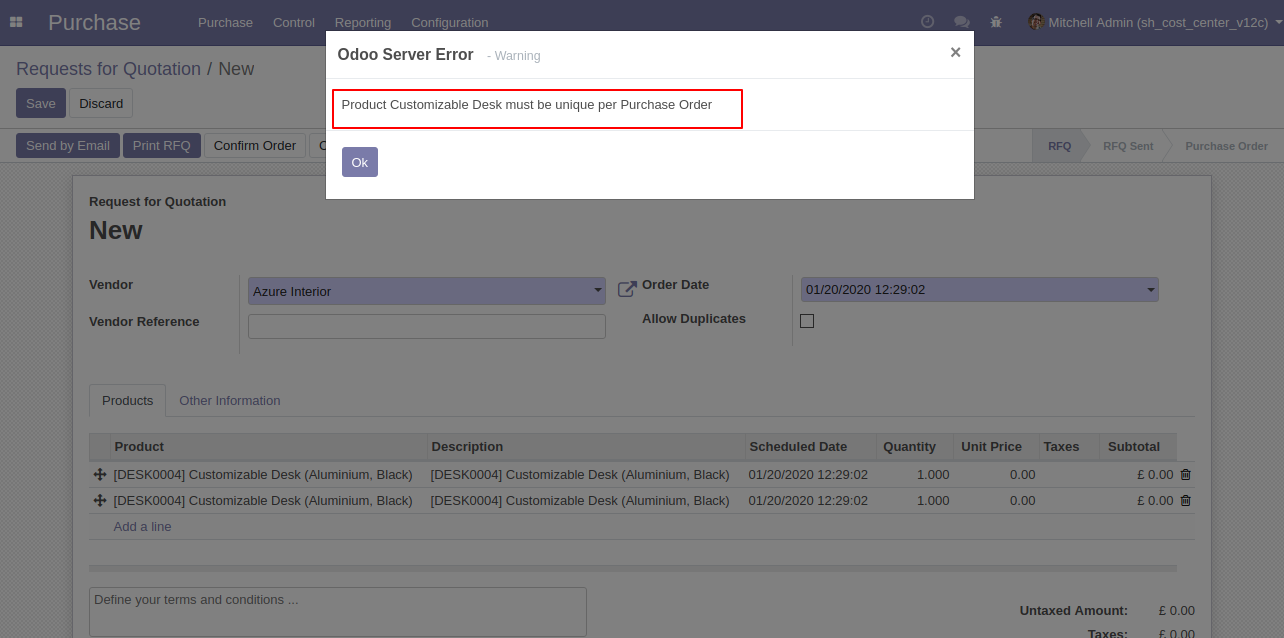Viewport: 1284px width, 638px height.
Task: Click the Print RFQ button
Action: click(162, 146)
